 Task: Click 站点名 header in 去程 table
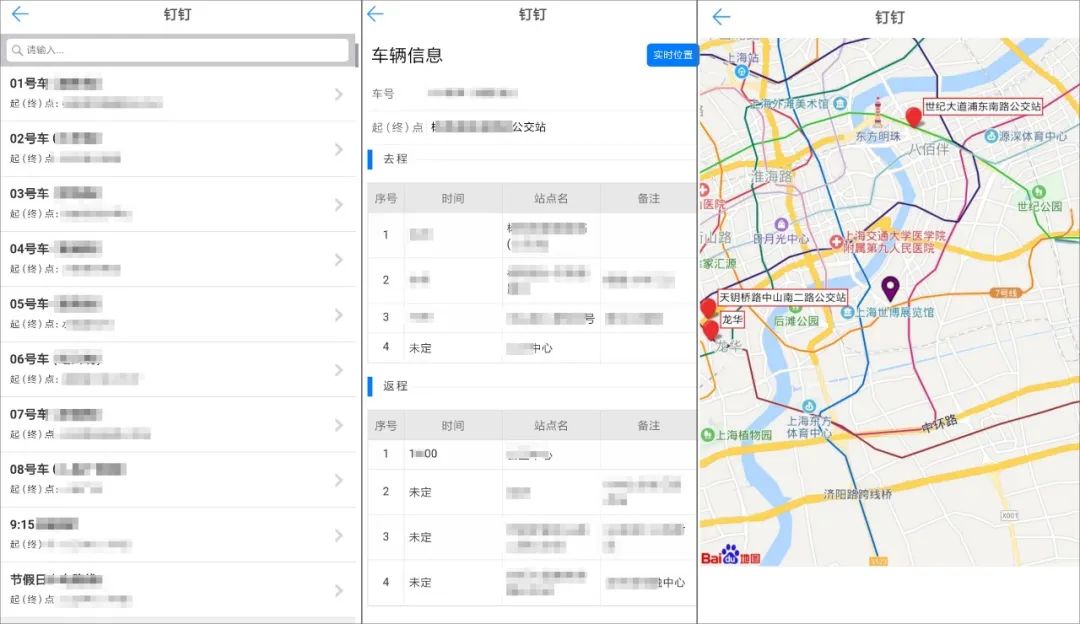551,198
